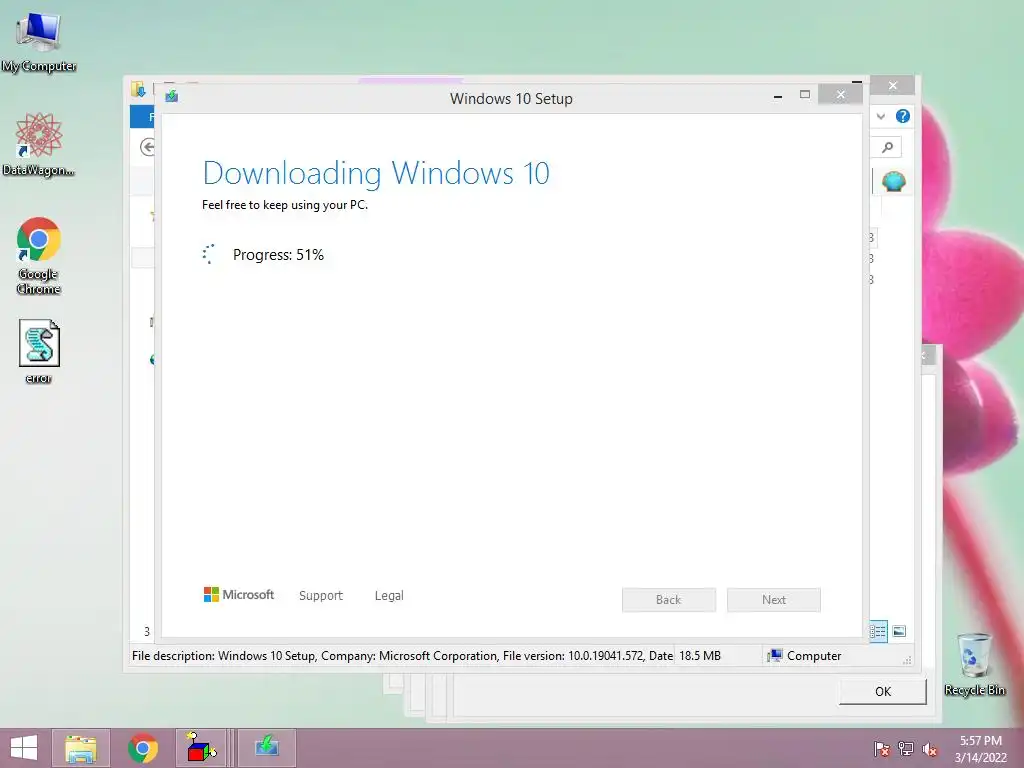Click the seashell icon in Explorer window
Screen dimensions: 1024x768
tap(893, 182)
